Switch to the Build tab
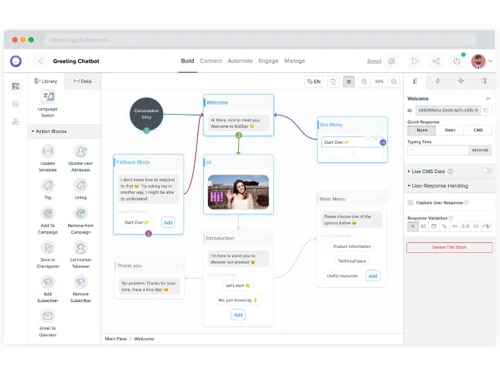This screenshot has width=500, height=375. click(x=187, y=61)
